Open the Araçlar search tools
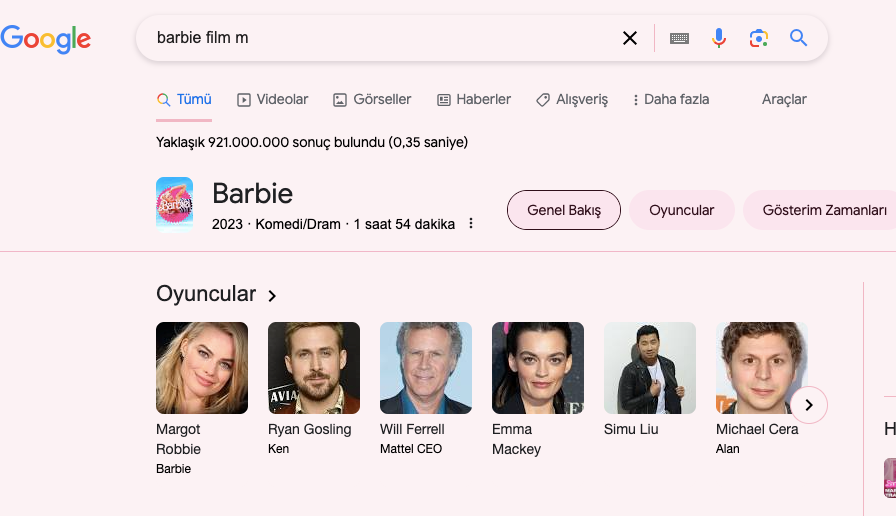Screen dimensions: 896x516 point(784,99)
